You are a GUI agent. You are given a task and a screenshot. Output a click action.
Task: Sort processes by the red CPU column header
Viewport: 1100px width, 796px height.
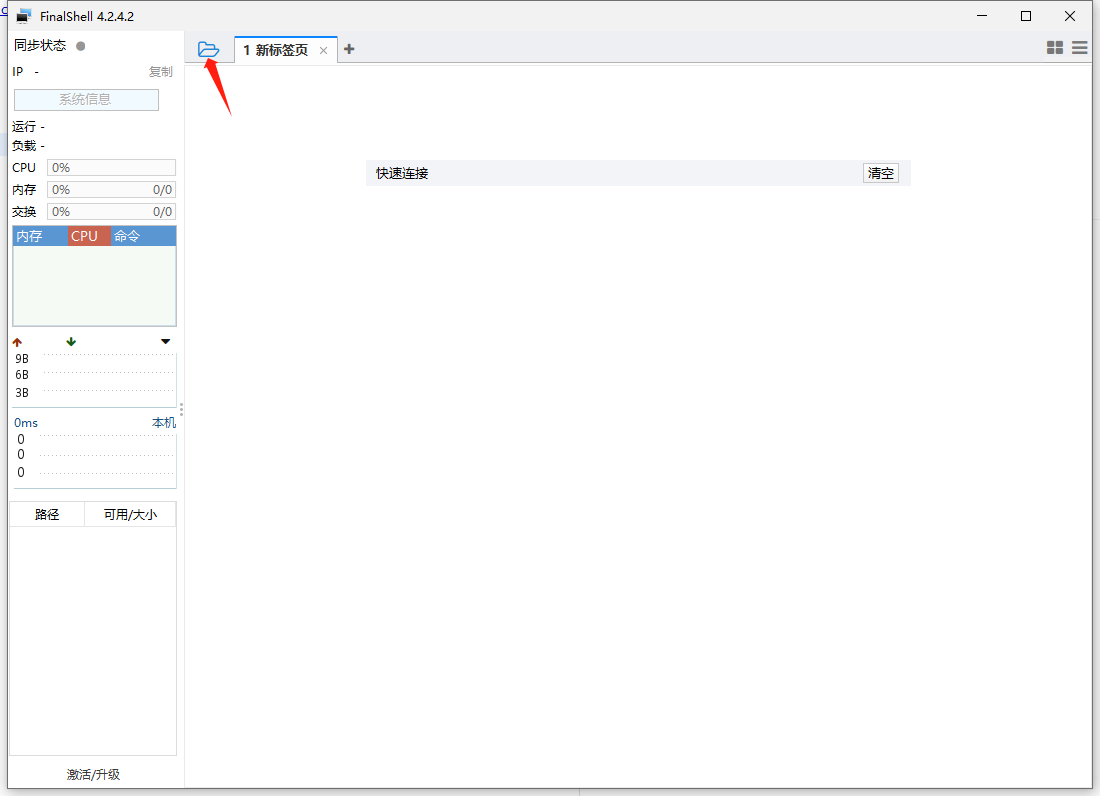[85, 236]
